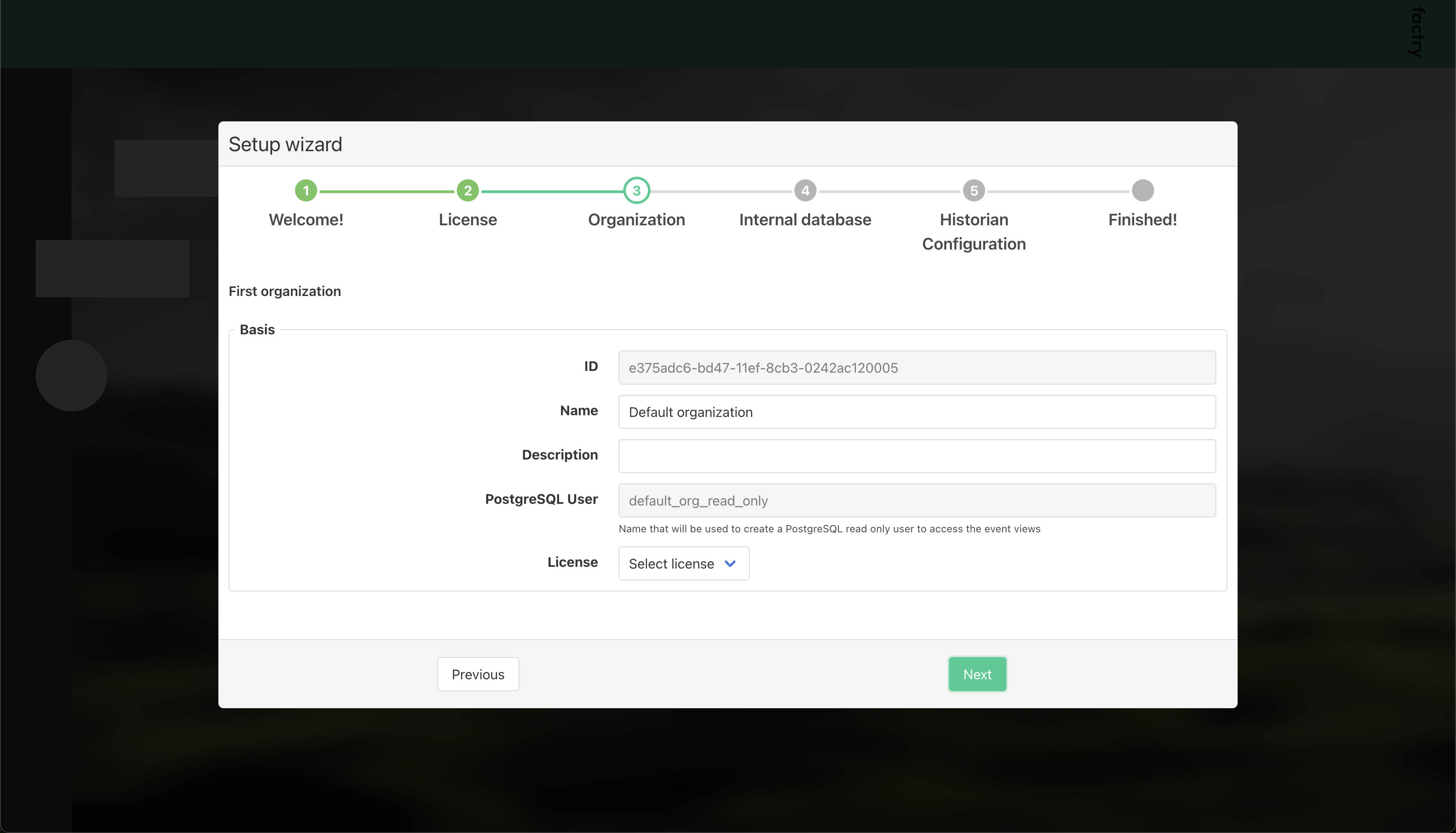1456x833 pixels.
Task: Click the factry logo in header
Action: (x=1416, y=32)
